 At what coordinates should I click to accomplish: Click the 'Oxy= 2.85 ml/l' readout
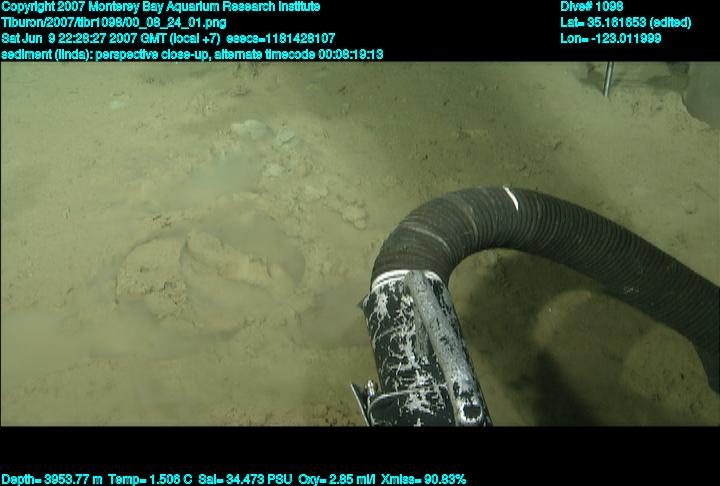(337, 480)
